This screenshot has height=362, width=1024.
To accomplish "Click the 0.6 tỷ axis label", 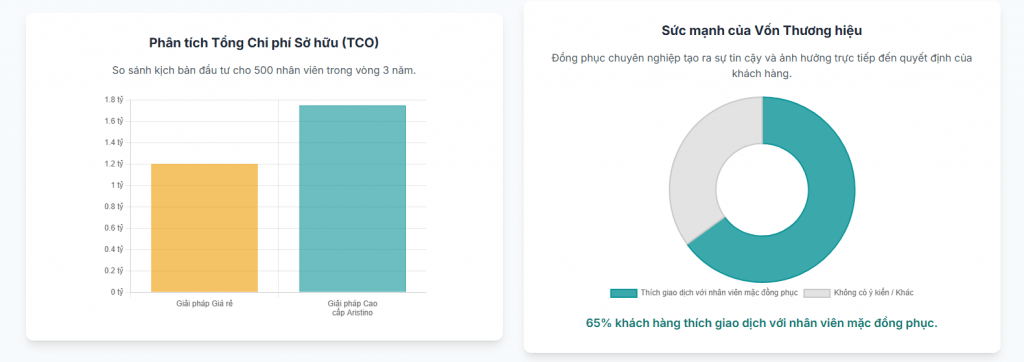I will [114, 228].
